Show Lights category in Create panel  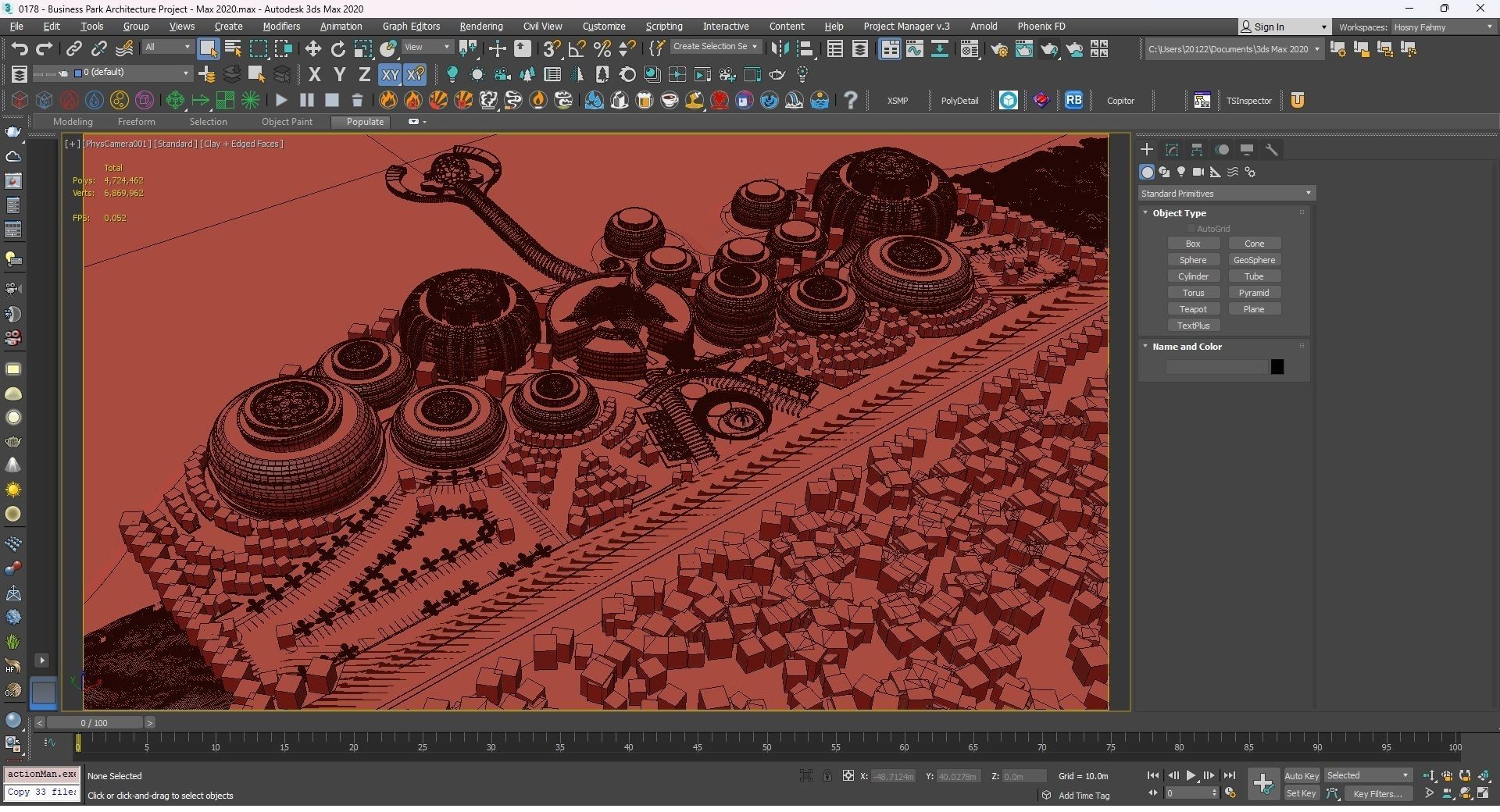[x=1181, y=172]
